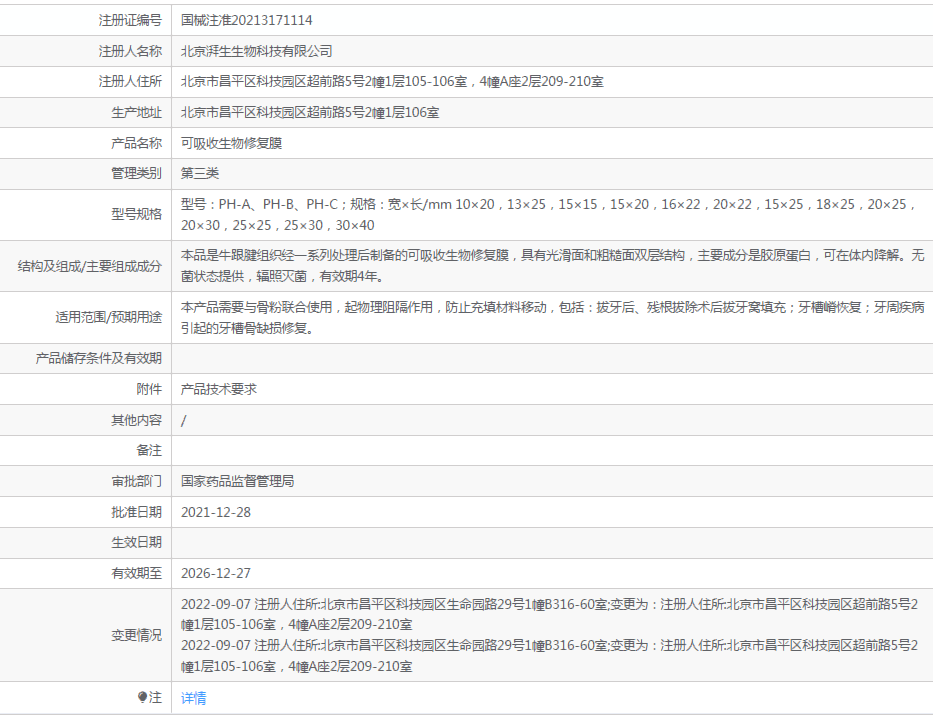Click the 注册人名称 row label
Image resolution: width=933 pixels, height=715 pixels.
tap(130, 51)
